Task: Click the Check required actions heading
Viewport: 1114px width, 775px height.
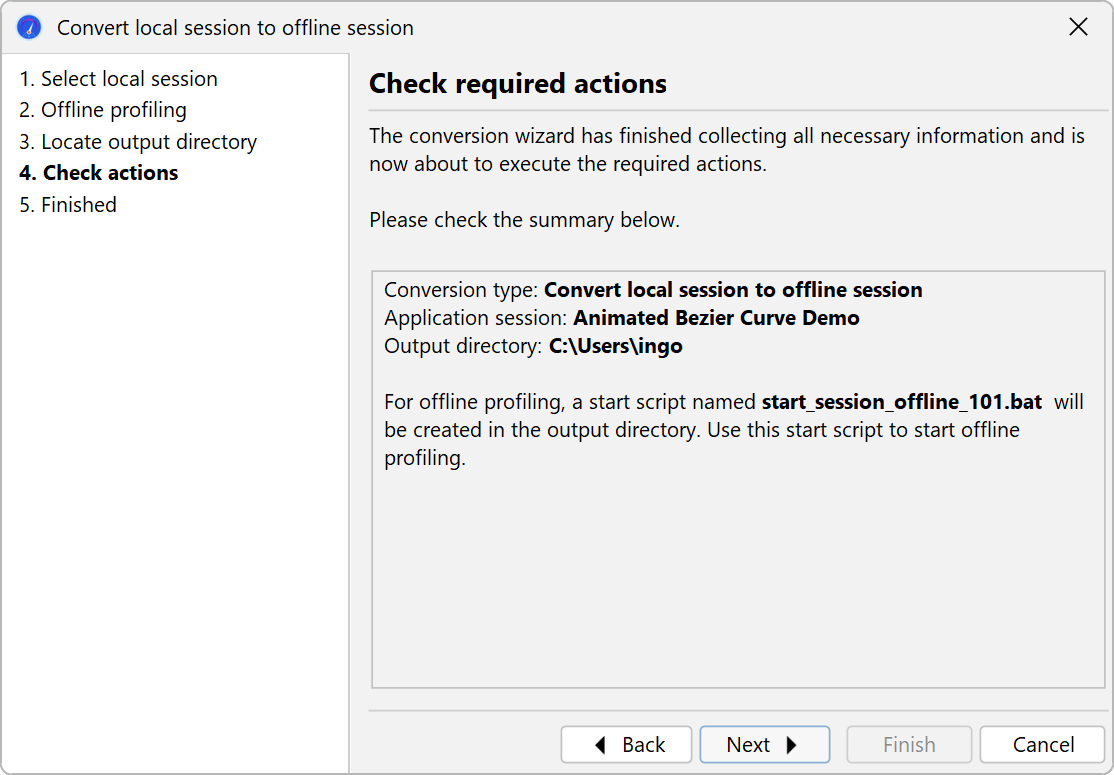Action: point(518,84)
